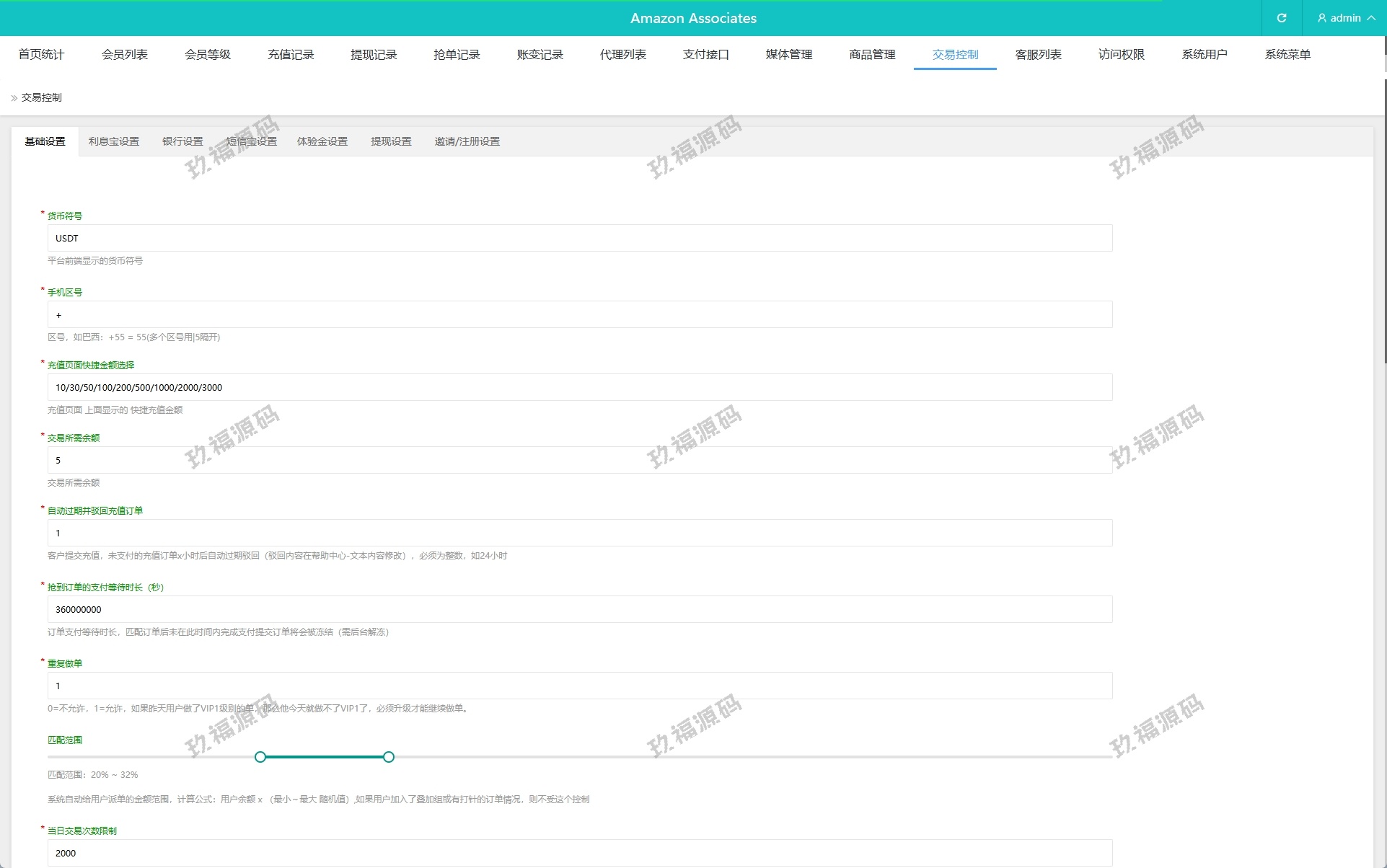This screenshot has height=868, width=1387.
Task: Open 充值记录 in navigation
Action: tap(291, 55)
